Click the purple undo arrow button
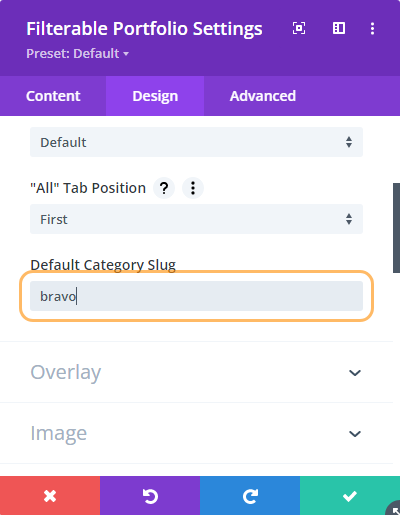400x515 pixels. tap(150, 496)
